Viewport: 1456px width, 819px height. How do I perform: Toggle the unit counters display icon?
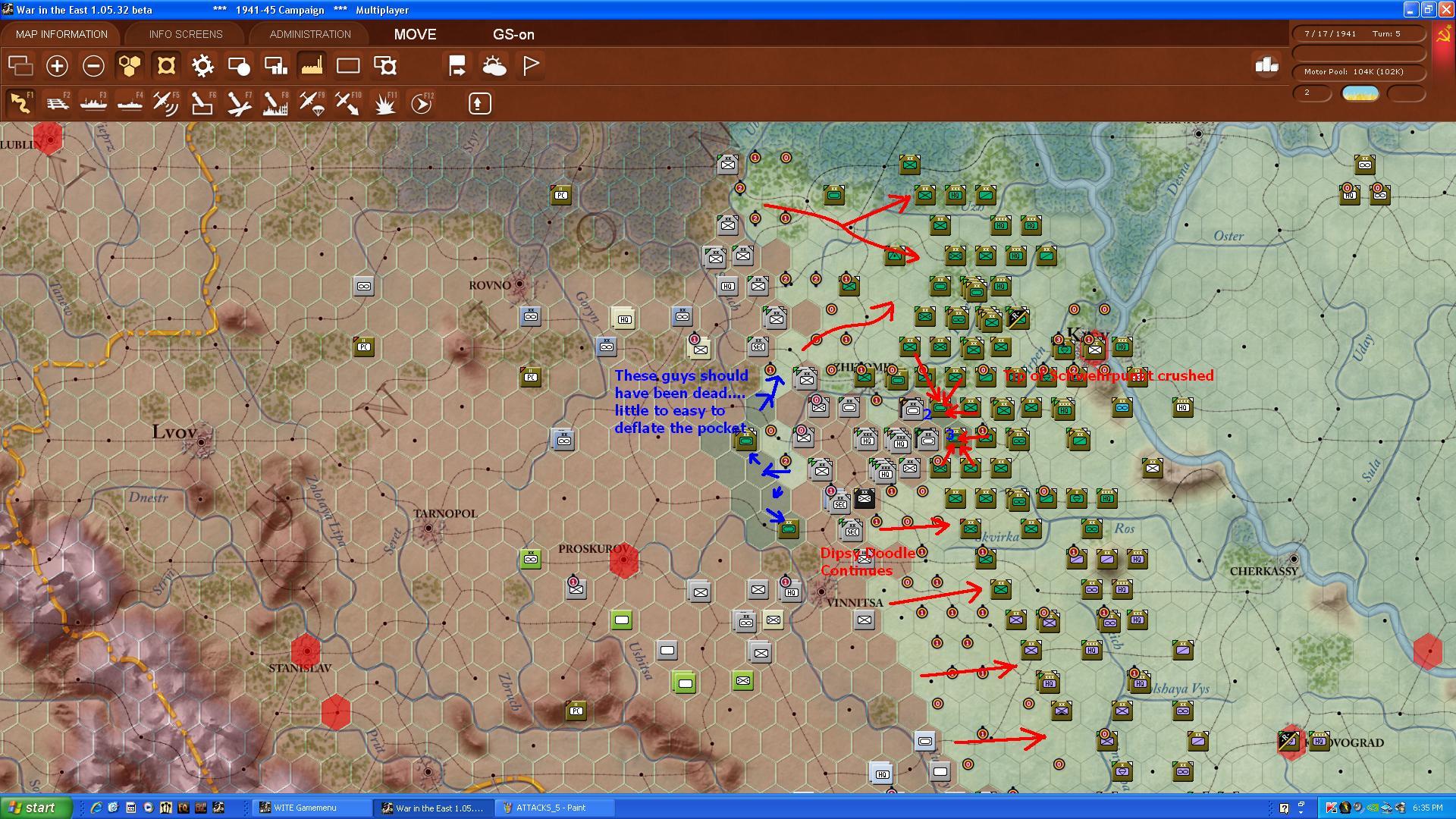(166, 66)
